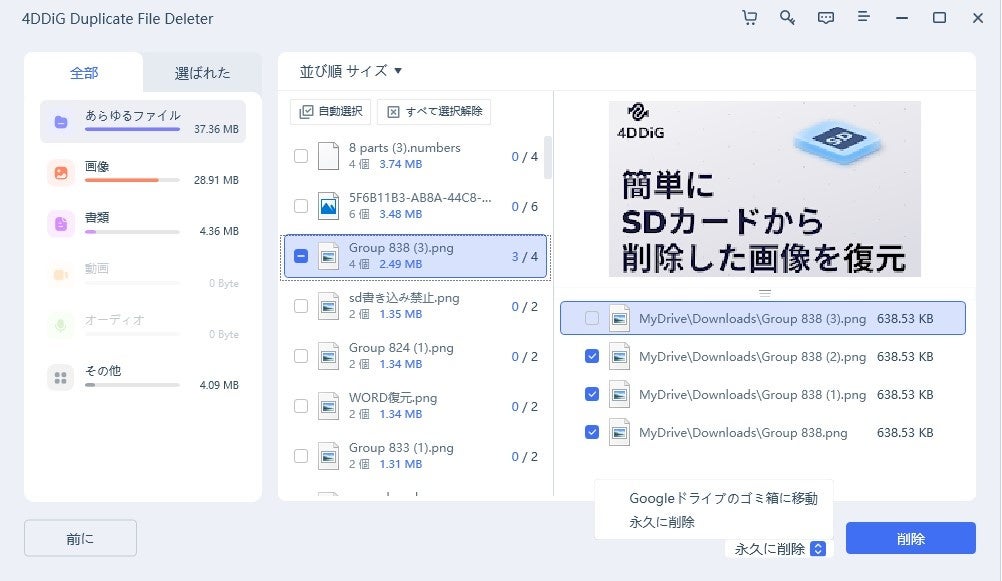Click the image icon of sd書き込み禁止.png
1002x581 pixels.
click(328, 306)
